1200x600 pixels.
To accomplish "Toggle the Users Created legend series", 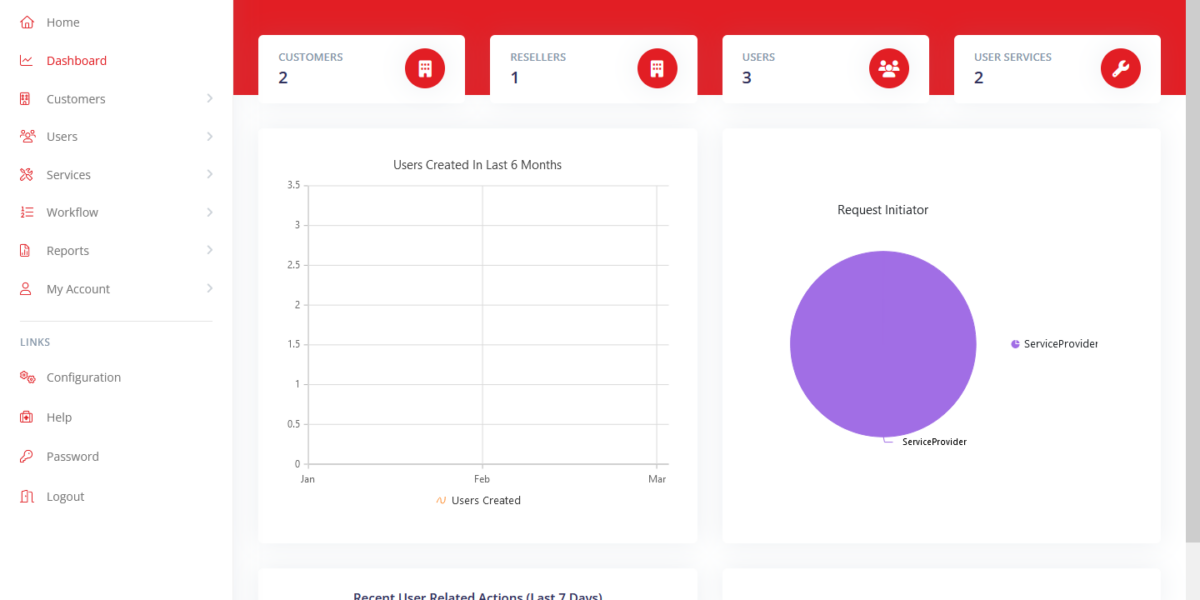I will click(478, 501).
